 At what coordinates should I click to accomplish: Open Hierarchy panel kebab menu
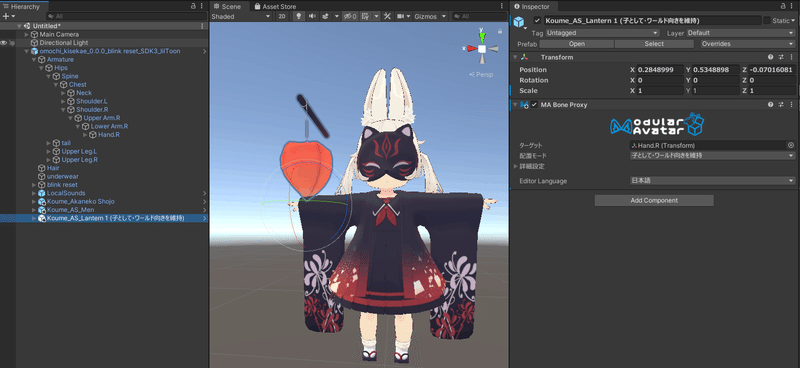pyautogui.click(x=203, y=6)
